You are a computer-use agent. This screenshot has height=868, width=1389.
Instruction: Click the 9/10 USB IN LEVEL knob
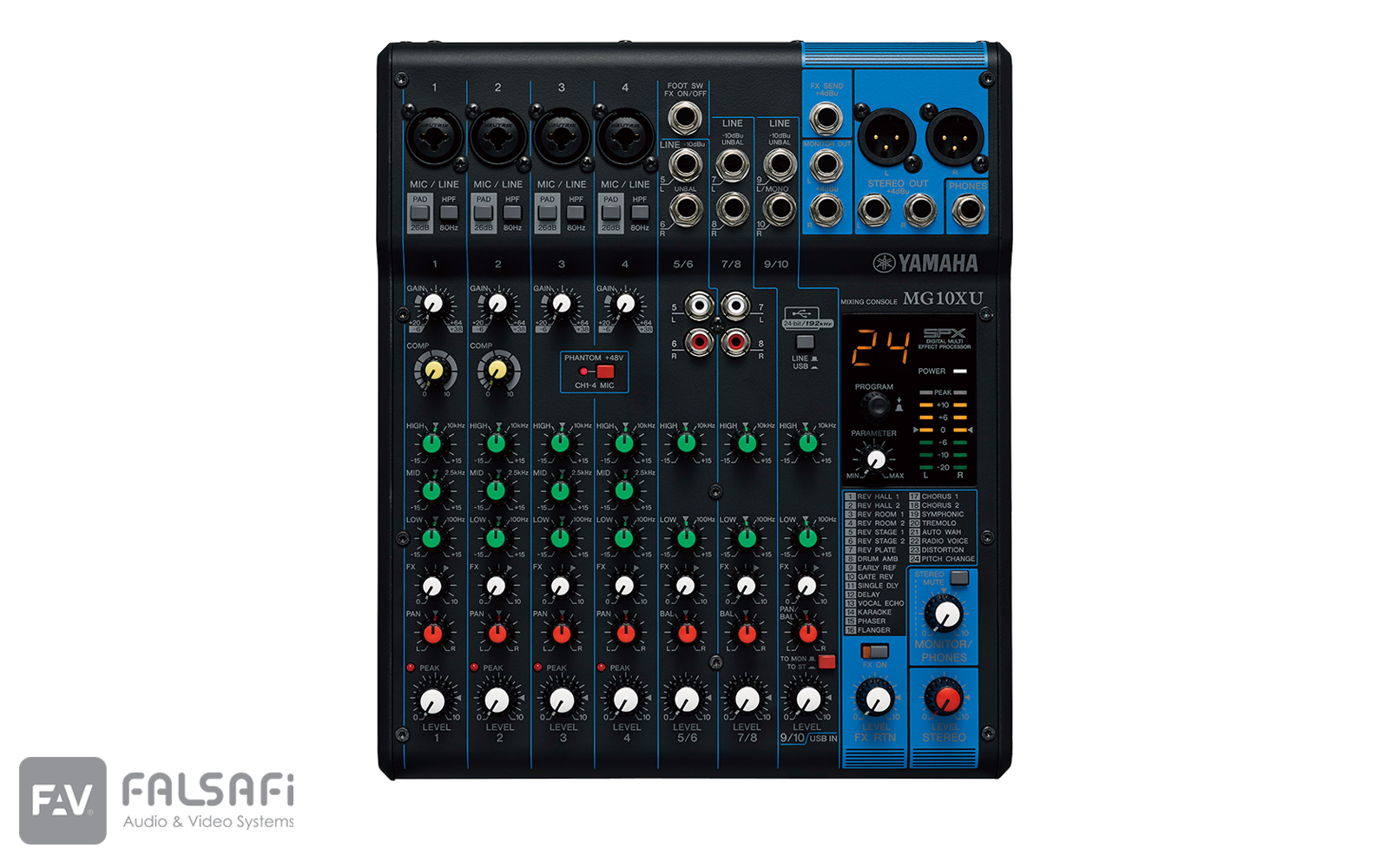(808, 700)
